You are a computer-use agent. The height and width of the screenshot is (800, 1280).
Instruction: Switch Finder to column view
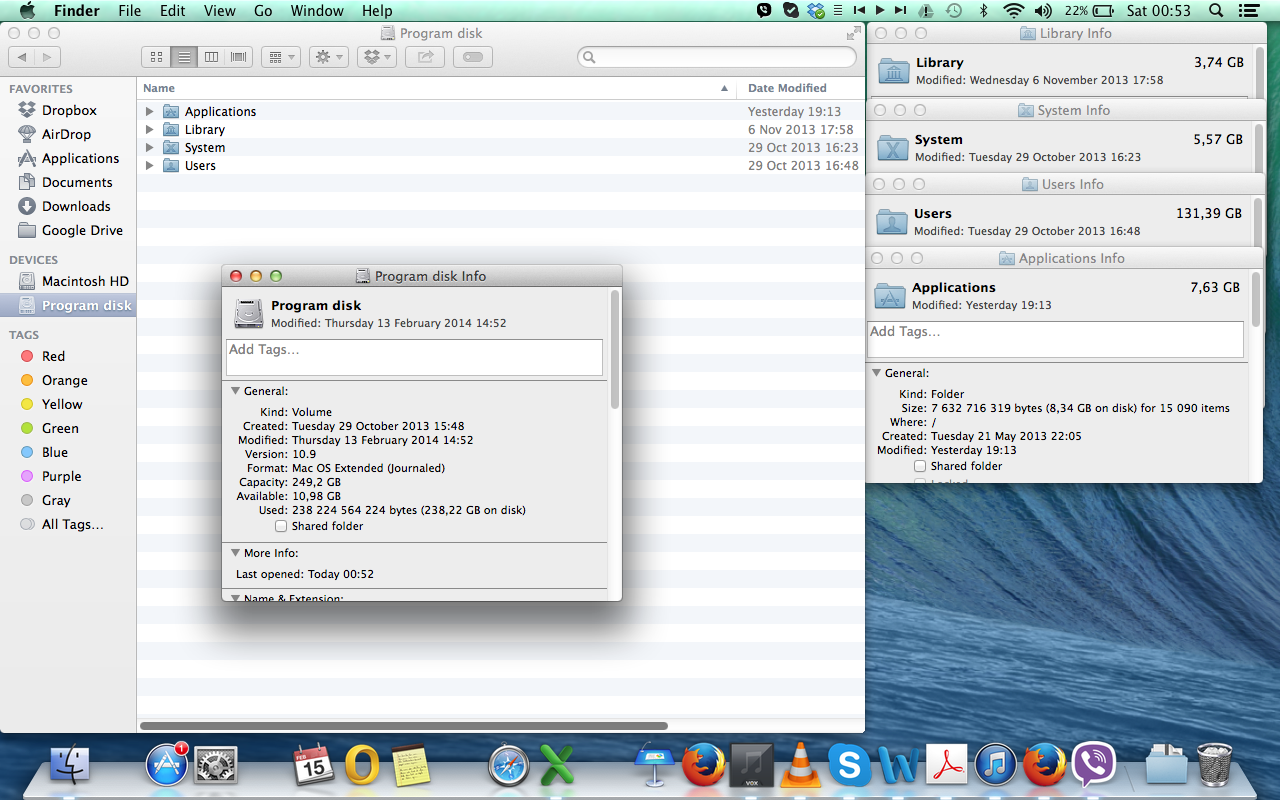point(211,57)
